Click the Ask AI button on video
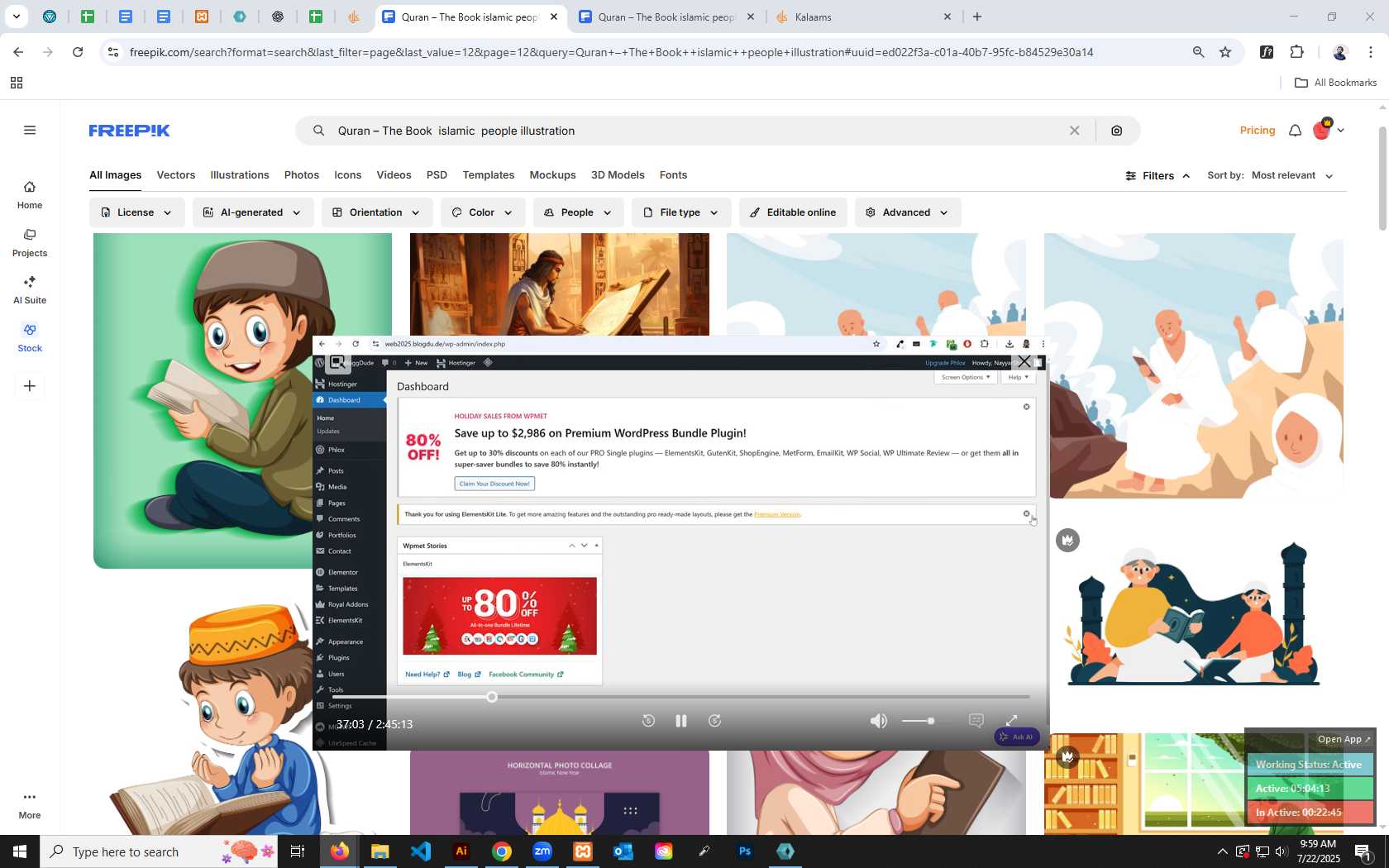This screenshot has width=1389, height=868. point(1017,737)
